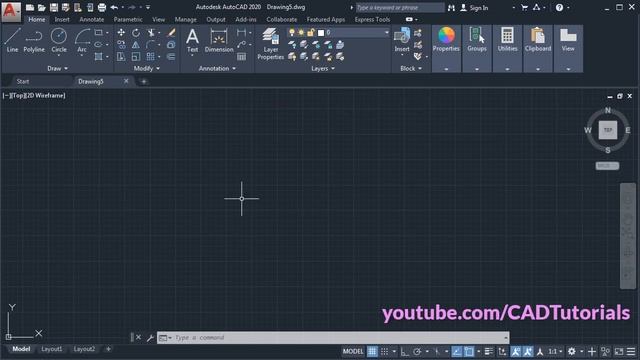Switch to the Manage tab
Viewport: 640px width, 360px height.
click(x=185, y=19)
